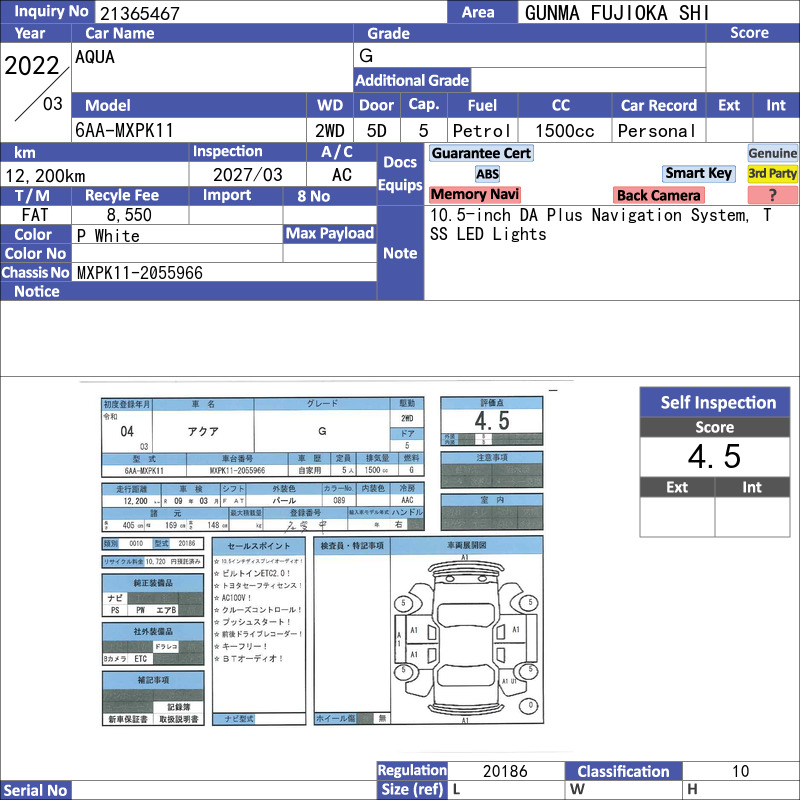Click the Serial No label
The image size is (800, 800).
(x=35, y=790)
